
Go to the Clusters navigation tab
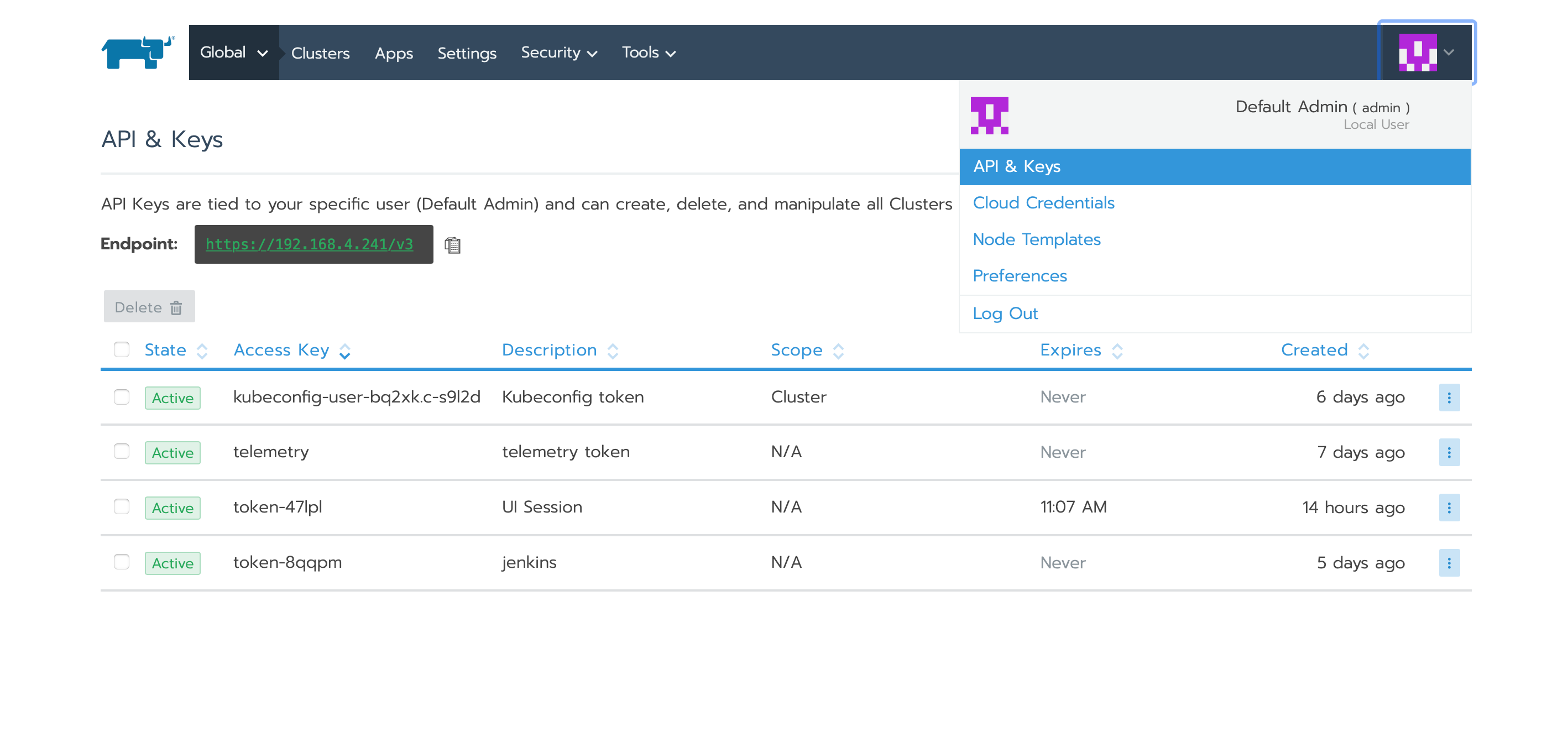tap(320, 53)
